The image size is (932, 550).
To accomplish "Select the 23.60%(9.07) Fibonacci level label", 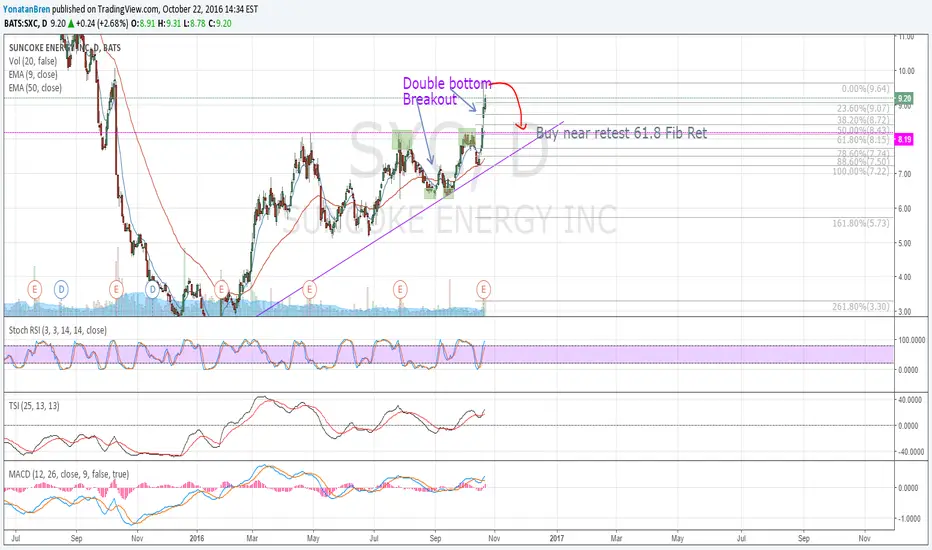I will click(863, 109).
